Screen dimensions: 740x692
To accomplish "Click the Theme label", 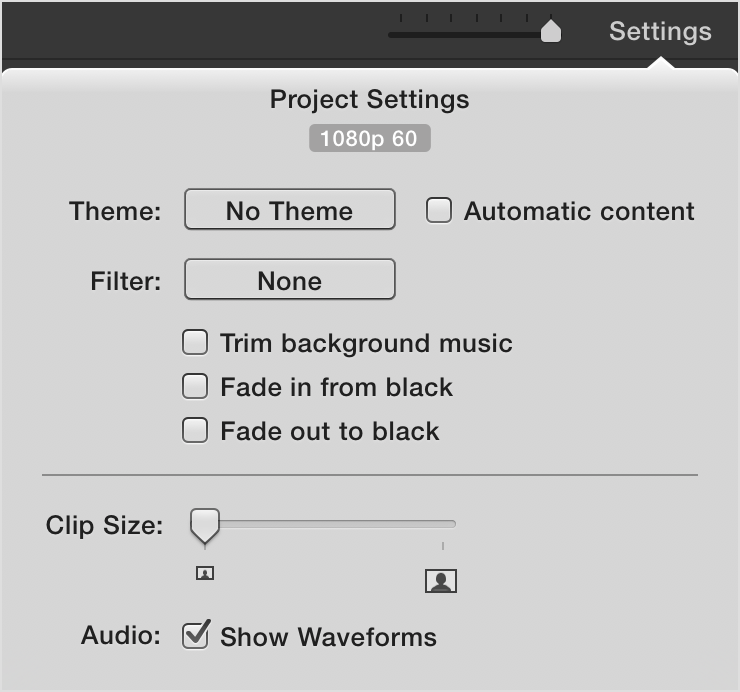I will coord(114,211).
